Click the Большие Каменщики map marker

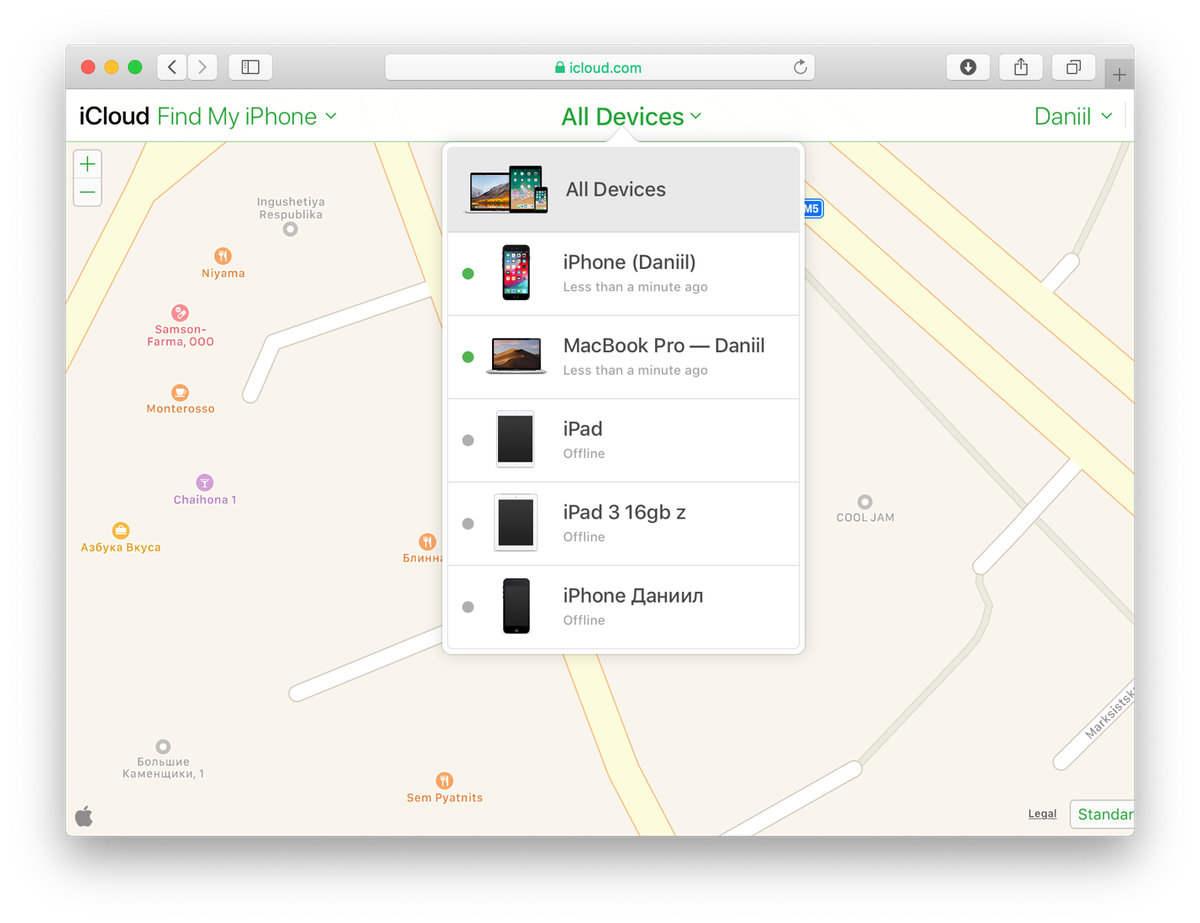tap(163, 746)
